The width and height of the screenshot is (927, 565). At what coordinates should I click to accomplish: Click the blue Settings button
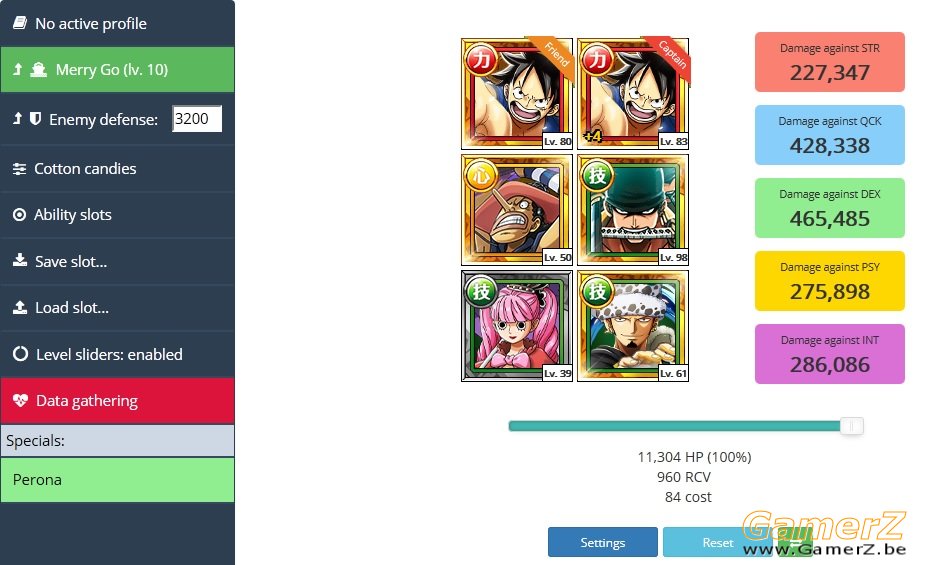(602, 542)
